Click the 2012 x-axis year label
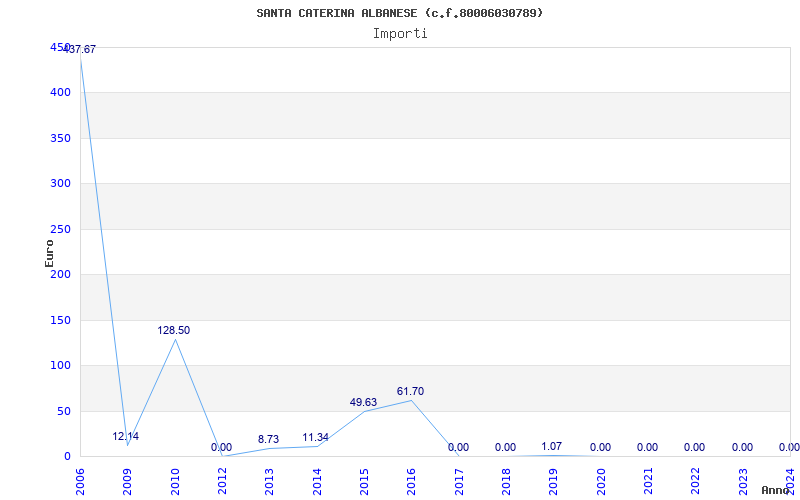 point(222,482)
